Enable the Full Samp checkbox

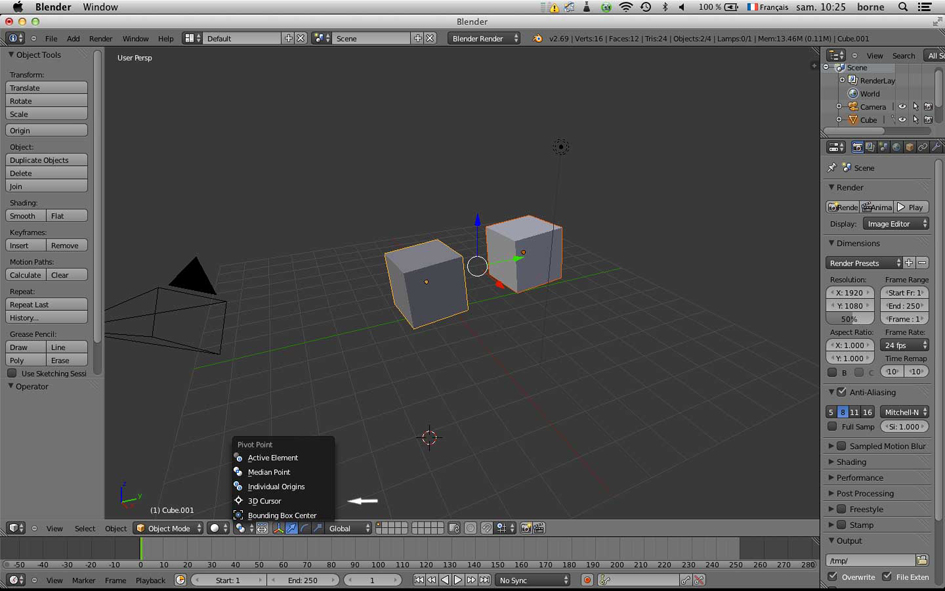[833, 426]
